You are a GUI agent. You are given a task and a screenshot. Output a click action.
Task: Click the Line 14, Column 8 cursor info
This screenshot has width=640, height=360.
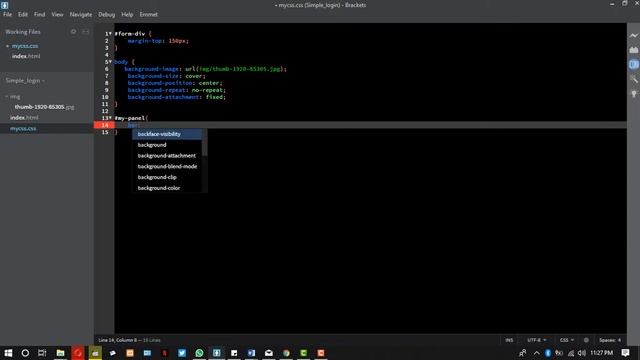118,340
